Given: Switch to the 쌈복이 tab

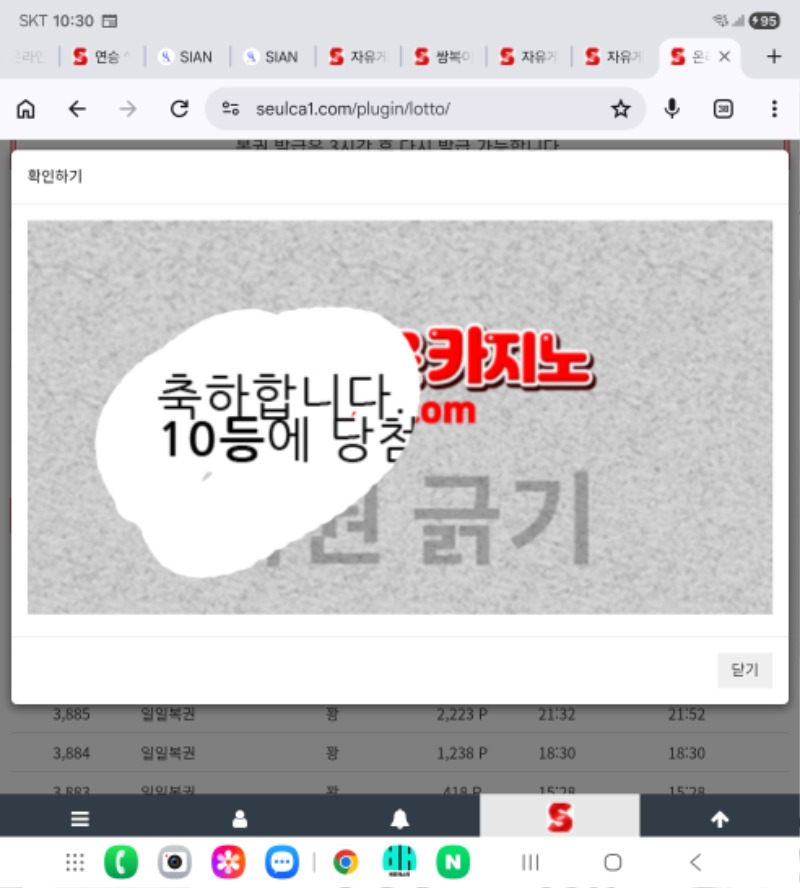Looking at the screenshot, I should 443,57.
